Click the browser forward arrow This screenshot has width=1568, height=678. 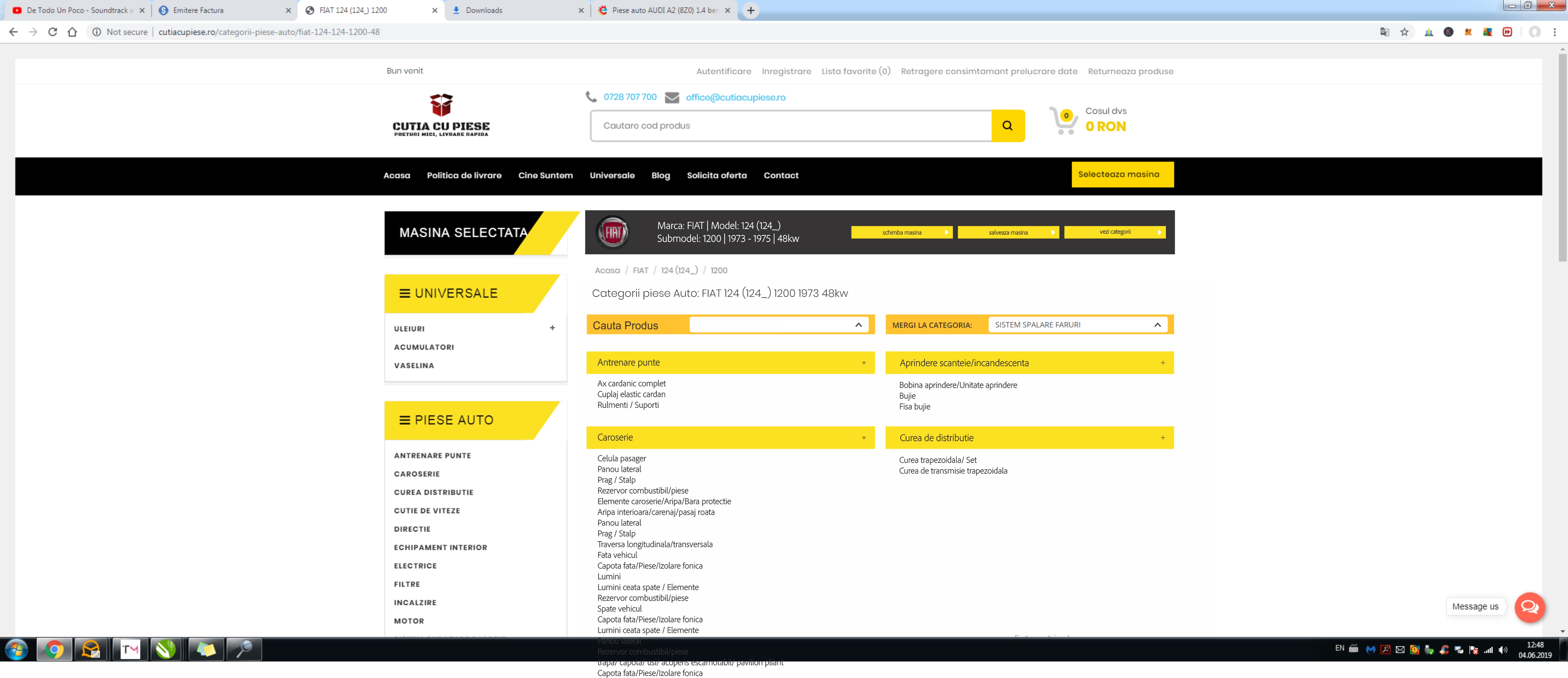pos(33,32)
